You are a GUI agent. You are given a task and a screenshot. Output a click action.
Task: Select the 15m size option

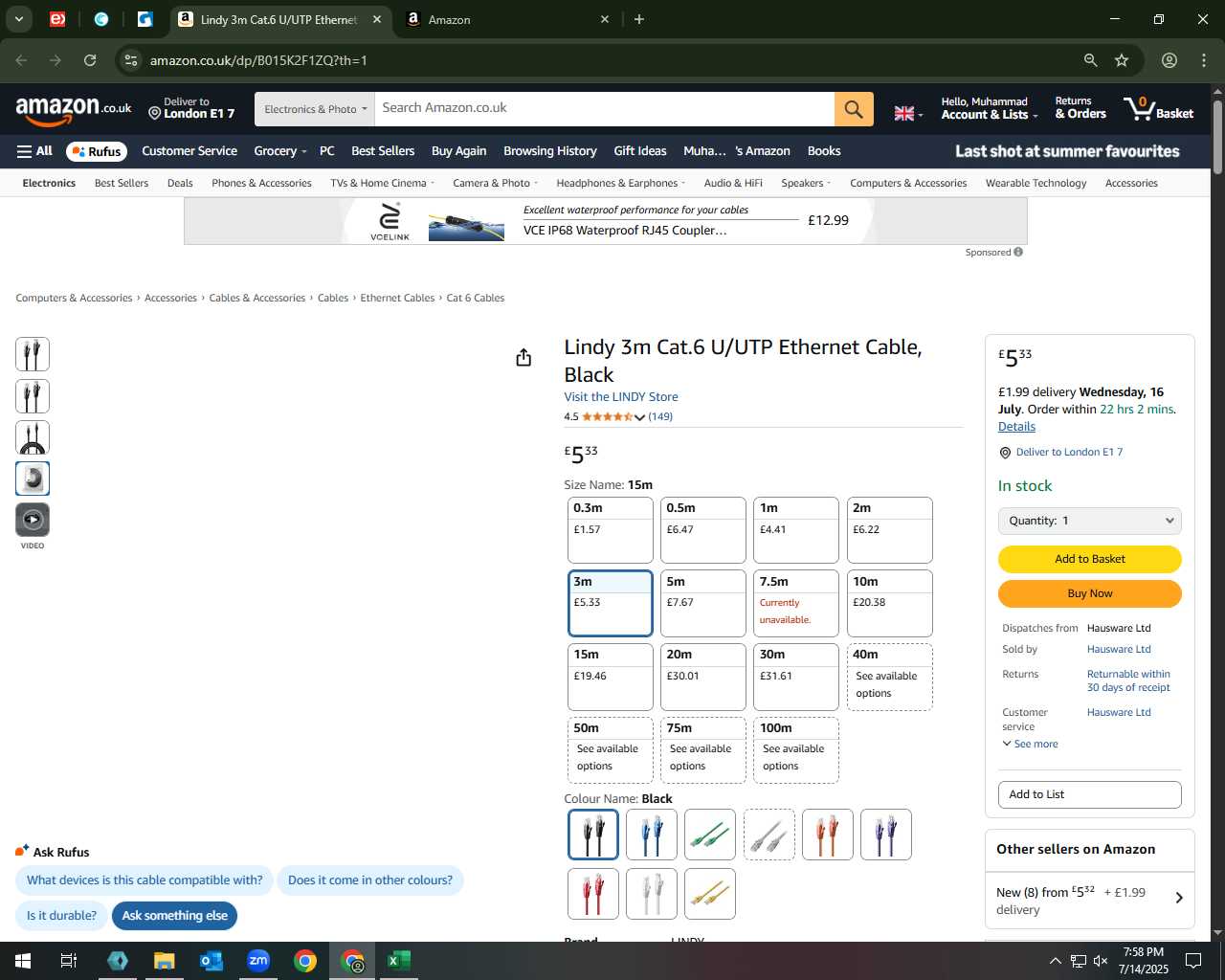pyautogui.click(x=611, y=677)
